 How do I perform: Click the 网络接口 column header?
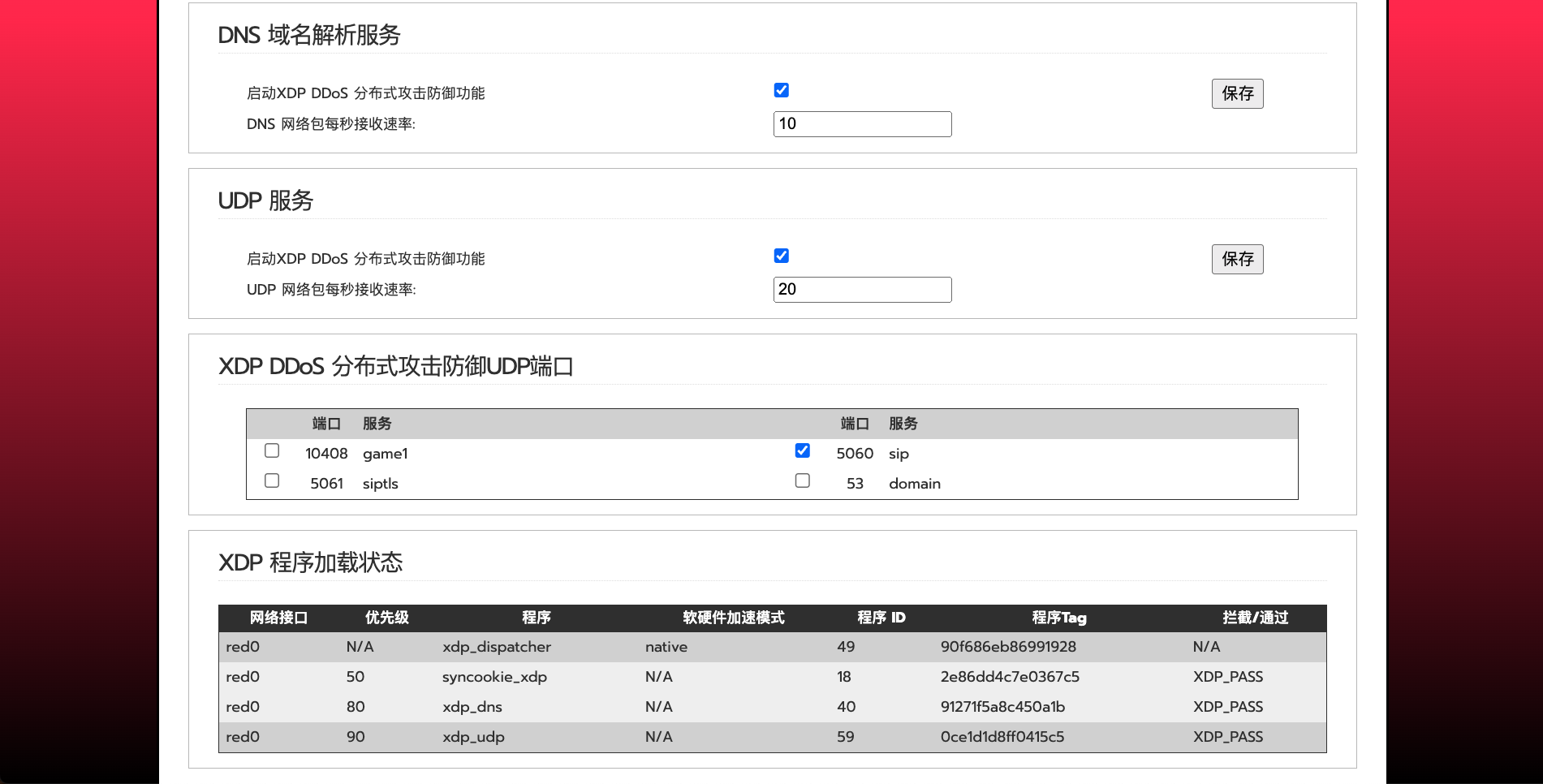(278, 618)
